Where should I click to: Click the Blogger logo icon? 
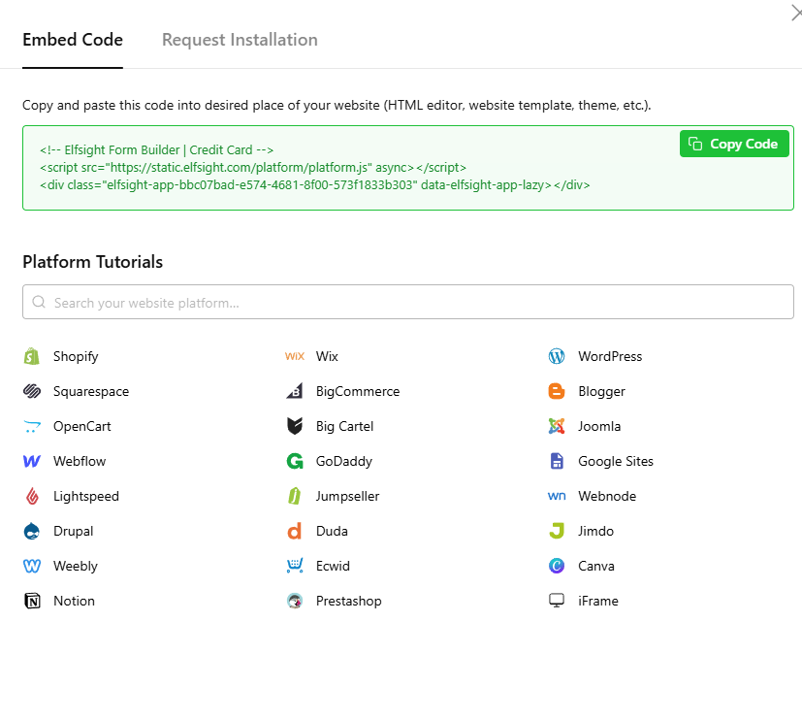pyautogui.click(x=556, y=391)
